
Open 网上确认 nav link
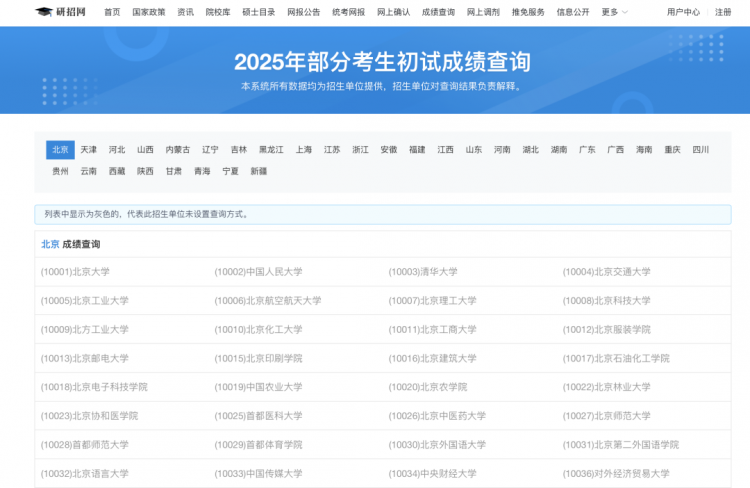(x=394, y=12)
